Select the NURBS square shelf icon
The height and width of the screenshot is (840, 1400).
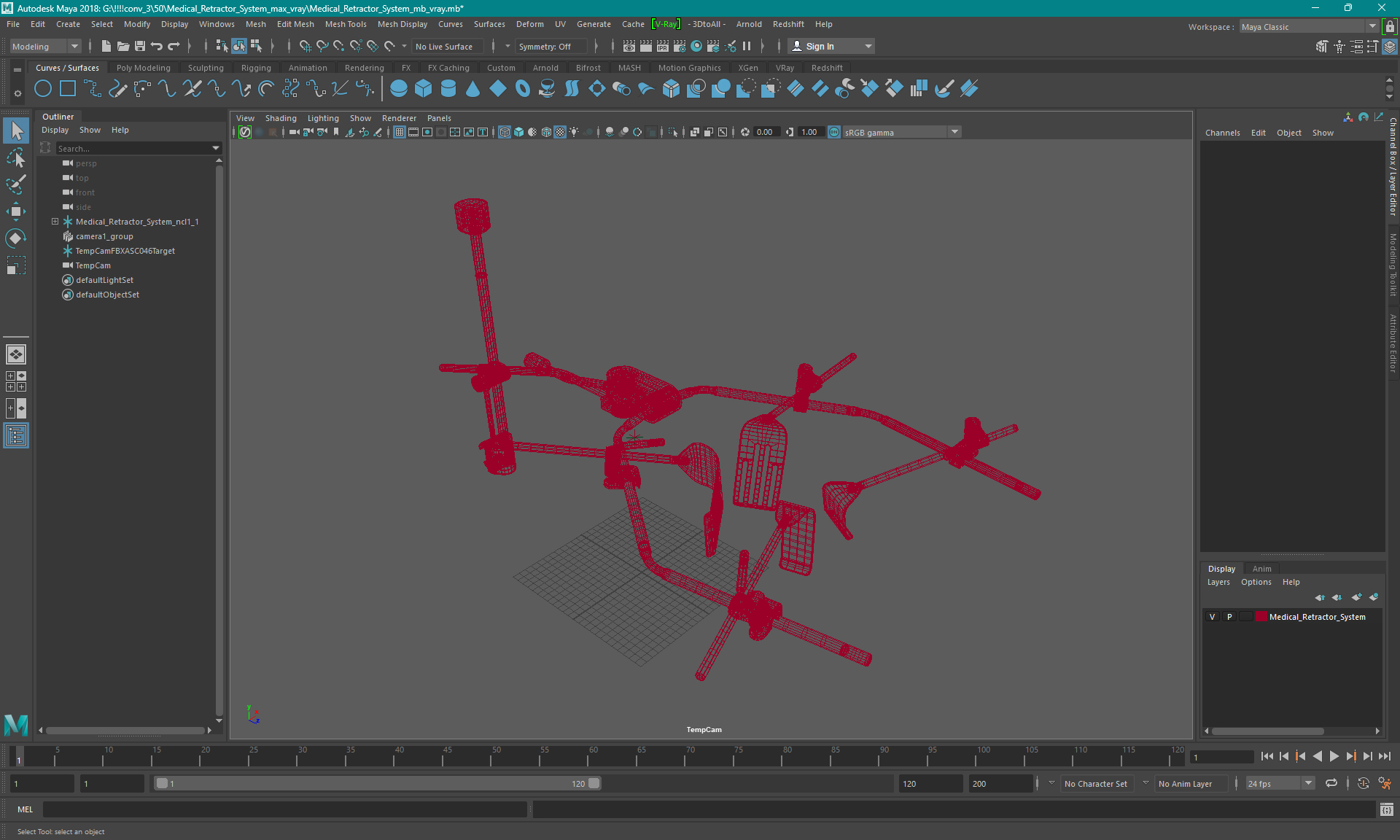pyautogui.click(x=68, y=89)
